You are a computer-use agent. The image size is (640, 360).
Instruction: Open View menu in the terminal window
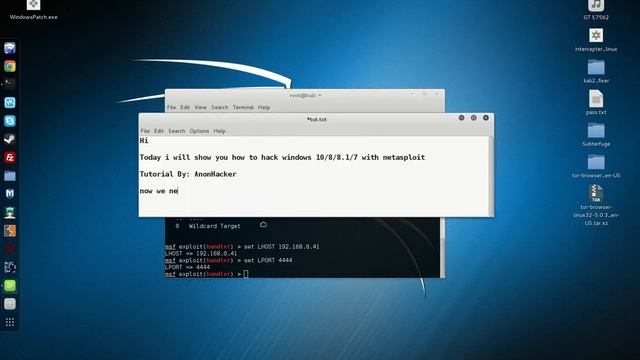click(x=200, y=107)
